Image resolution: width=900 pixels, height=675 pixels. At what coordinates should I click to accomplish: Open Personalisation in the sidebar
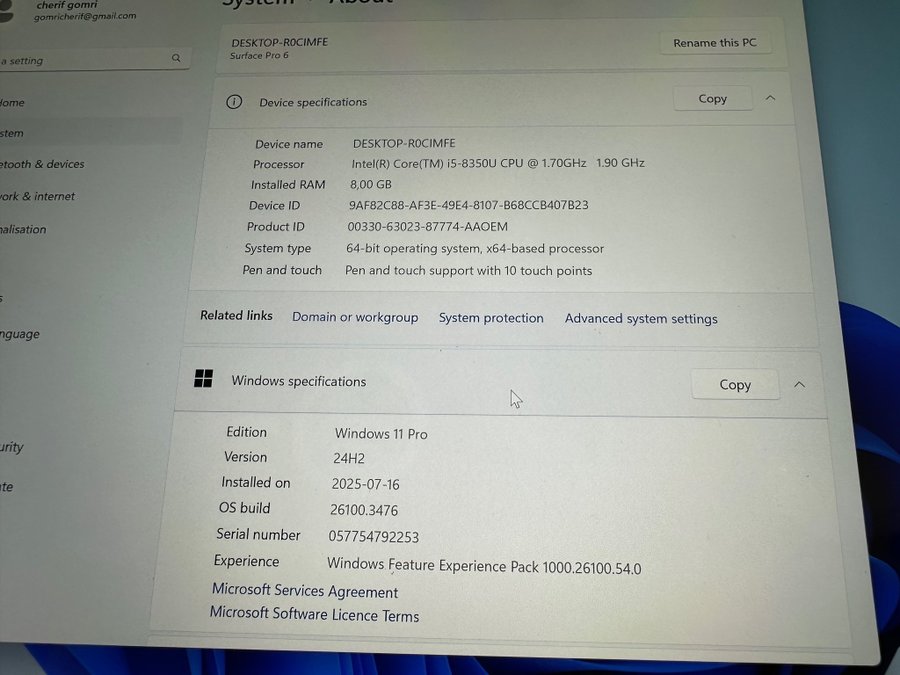[23, 229]
